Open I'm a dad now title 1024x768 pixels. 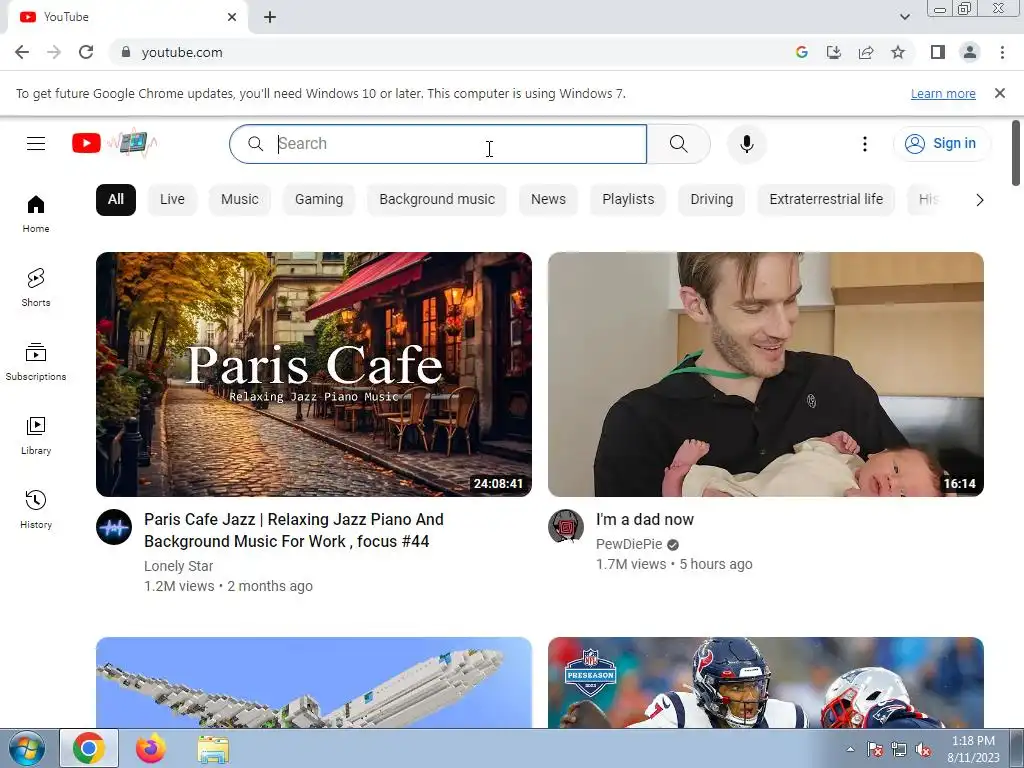(x=645, y=520)
